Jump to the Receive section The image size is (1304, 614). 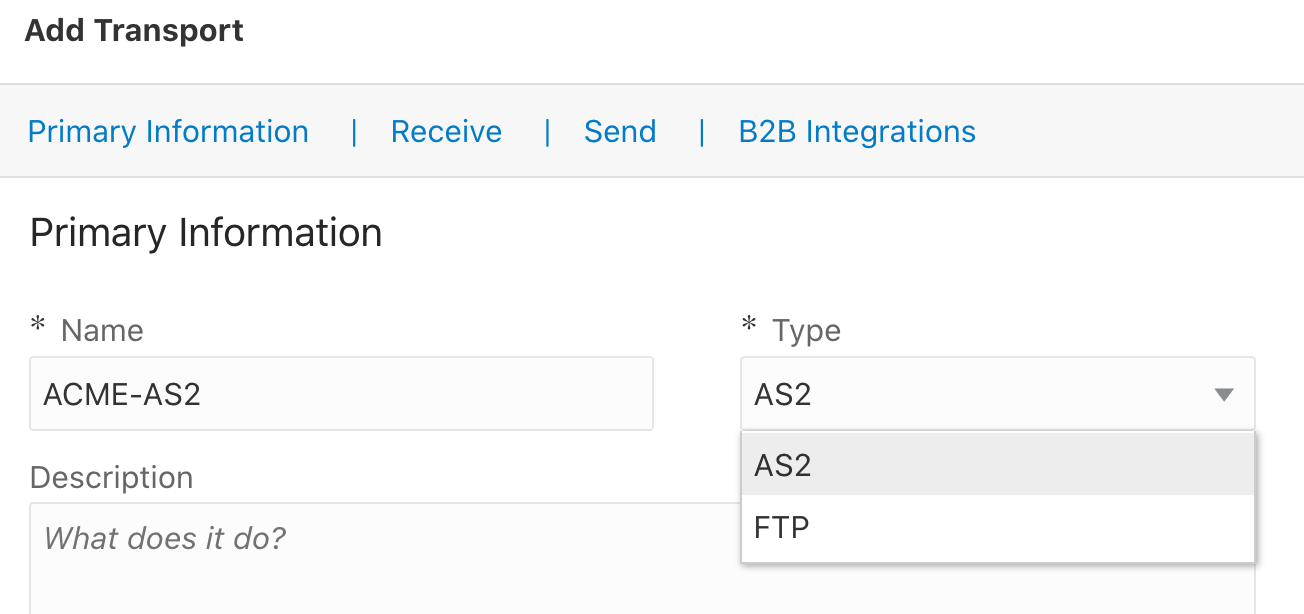click(446, 132)
